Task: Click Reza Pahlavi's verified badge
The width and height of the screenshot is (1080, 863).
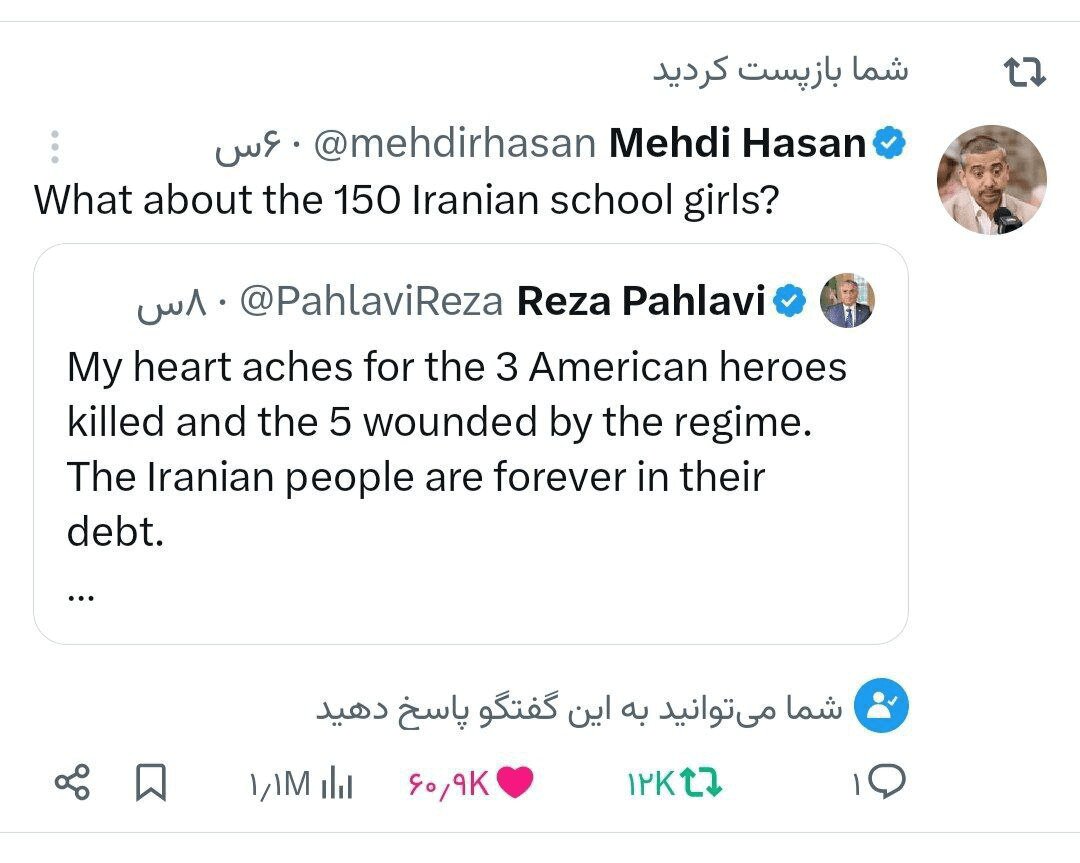Action: point(790,300)
